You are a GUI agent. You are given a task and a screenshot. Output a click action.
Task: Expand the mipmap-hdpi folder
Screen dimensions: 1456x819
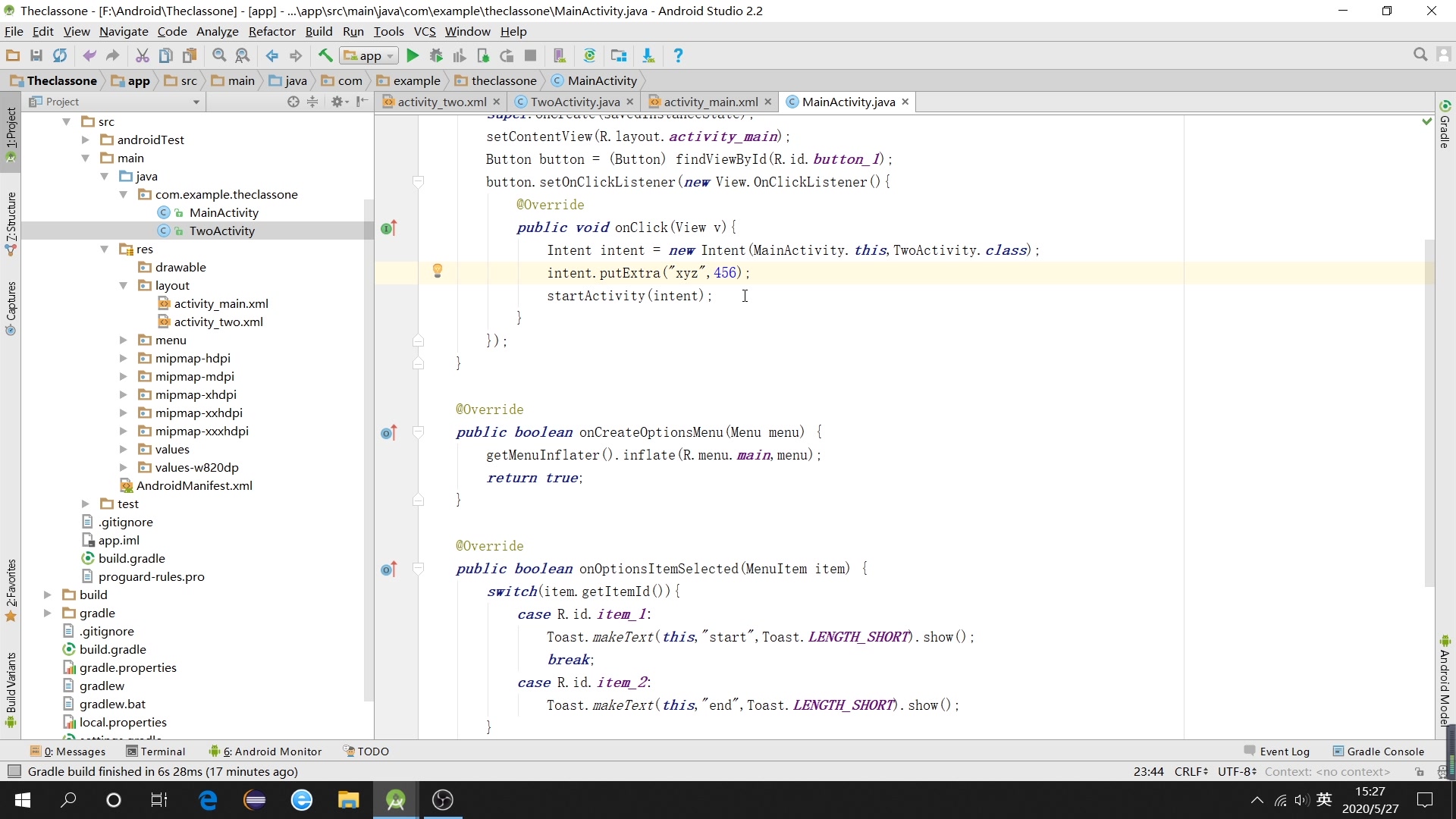click(124, 358)
